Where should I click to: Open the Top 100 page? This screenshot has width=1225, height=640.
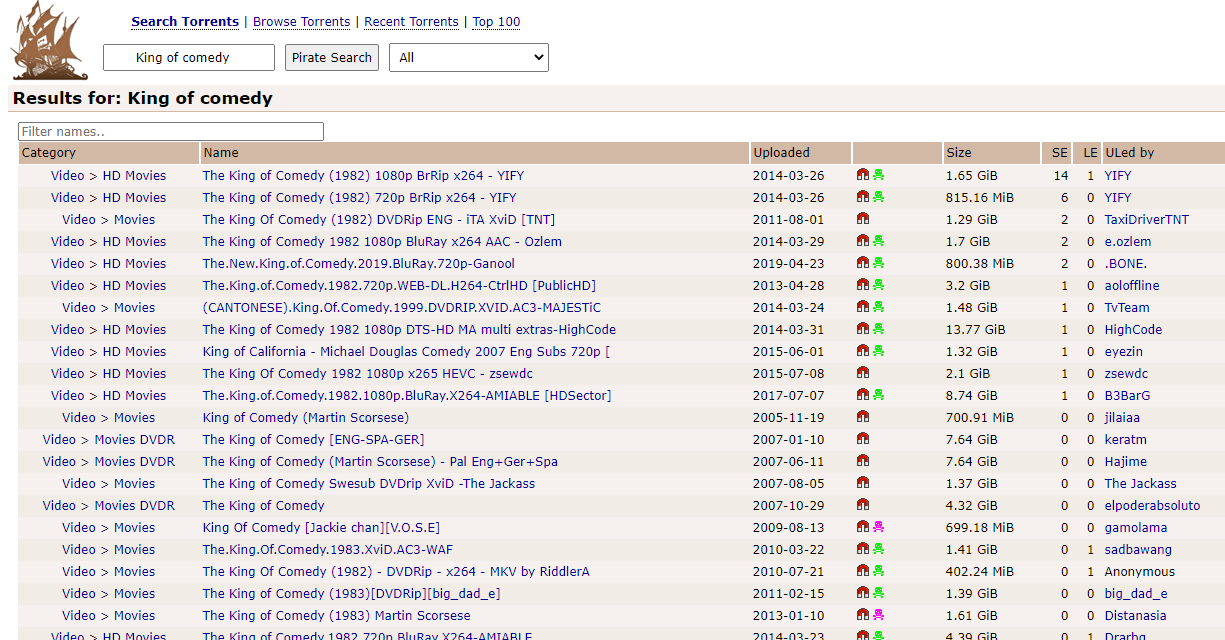pyautogui.click(x=496, y=21)
